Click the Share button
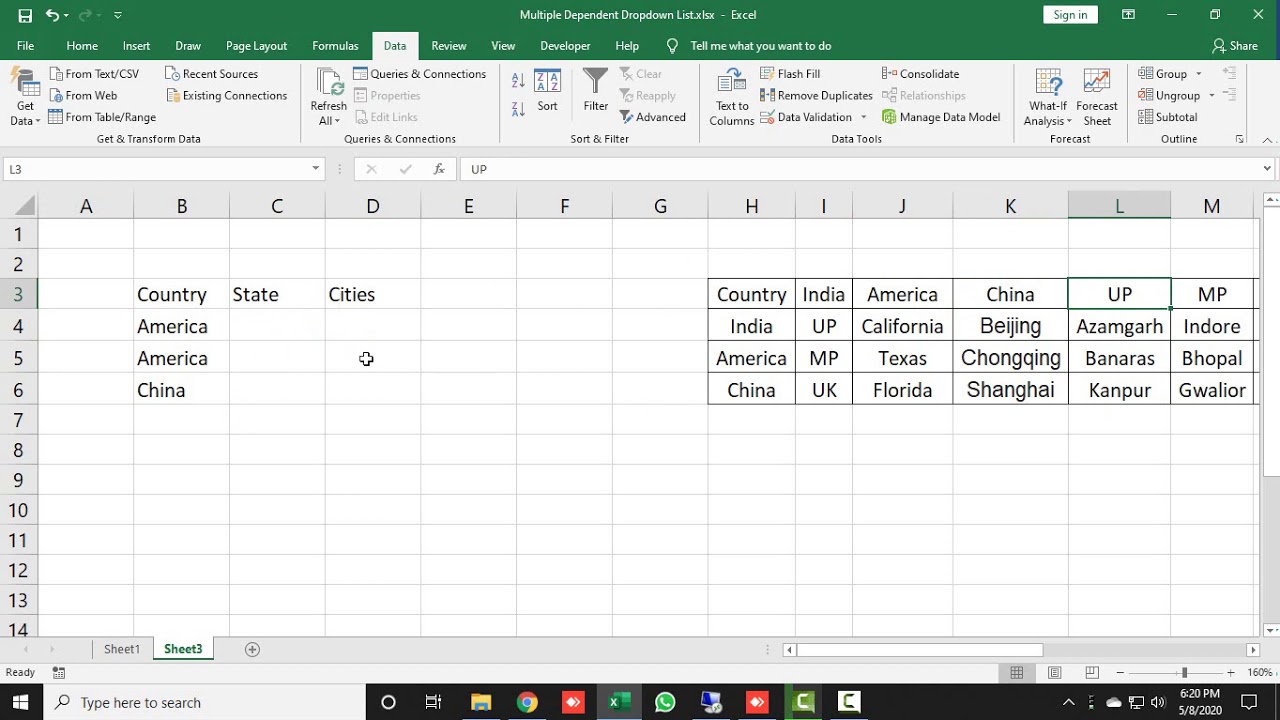The height and width of the screenshot is (720, 1280). [1235, 46]
